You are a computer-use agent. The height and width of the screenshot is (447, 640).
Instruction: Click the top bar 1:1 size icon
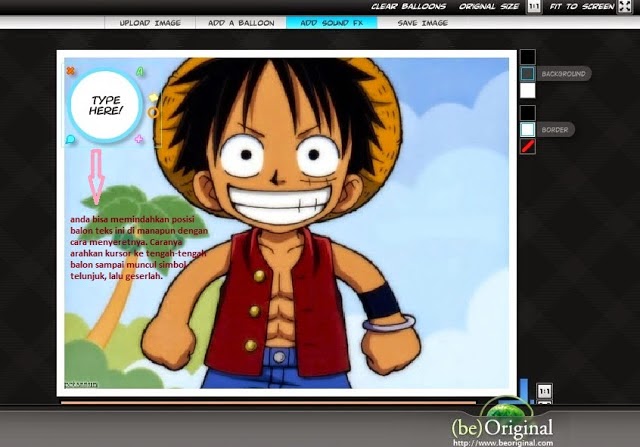[534, 6]
